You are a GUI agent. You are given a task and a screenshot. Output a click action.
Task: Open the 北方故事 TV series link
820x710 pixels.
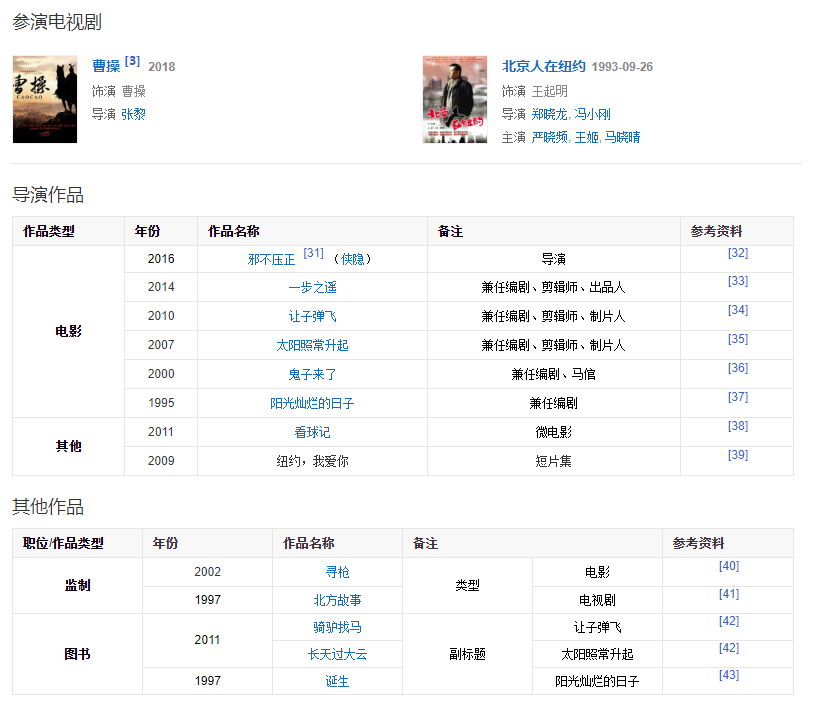click(x=337, y=600)
